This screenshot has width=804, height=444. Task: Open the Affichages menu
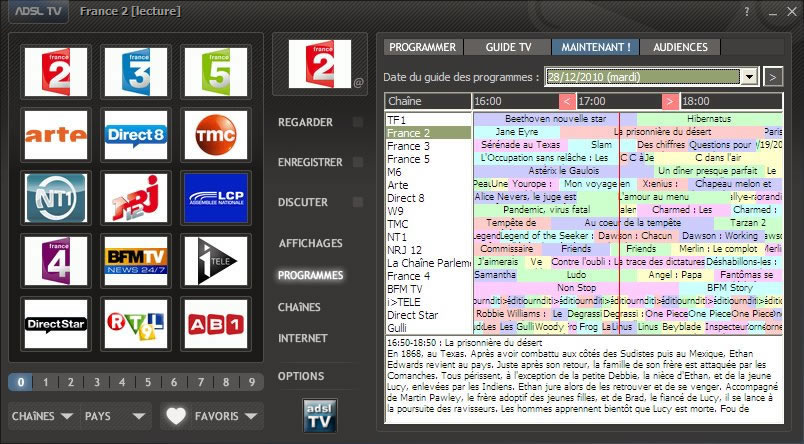(x=311, y=243)
